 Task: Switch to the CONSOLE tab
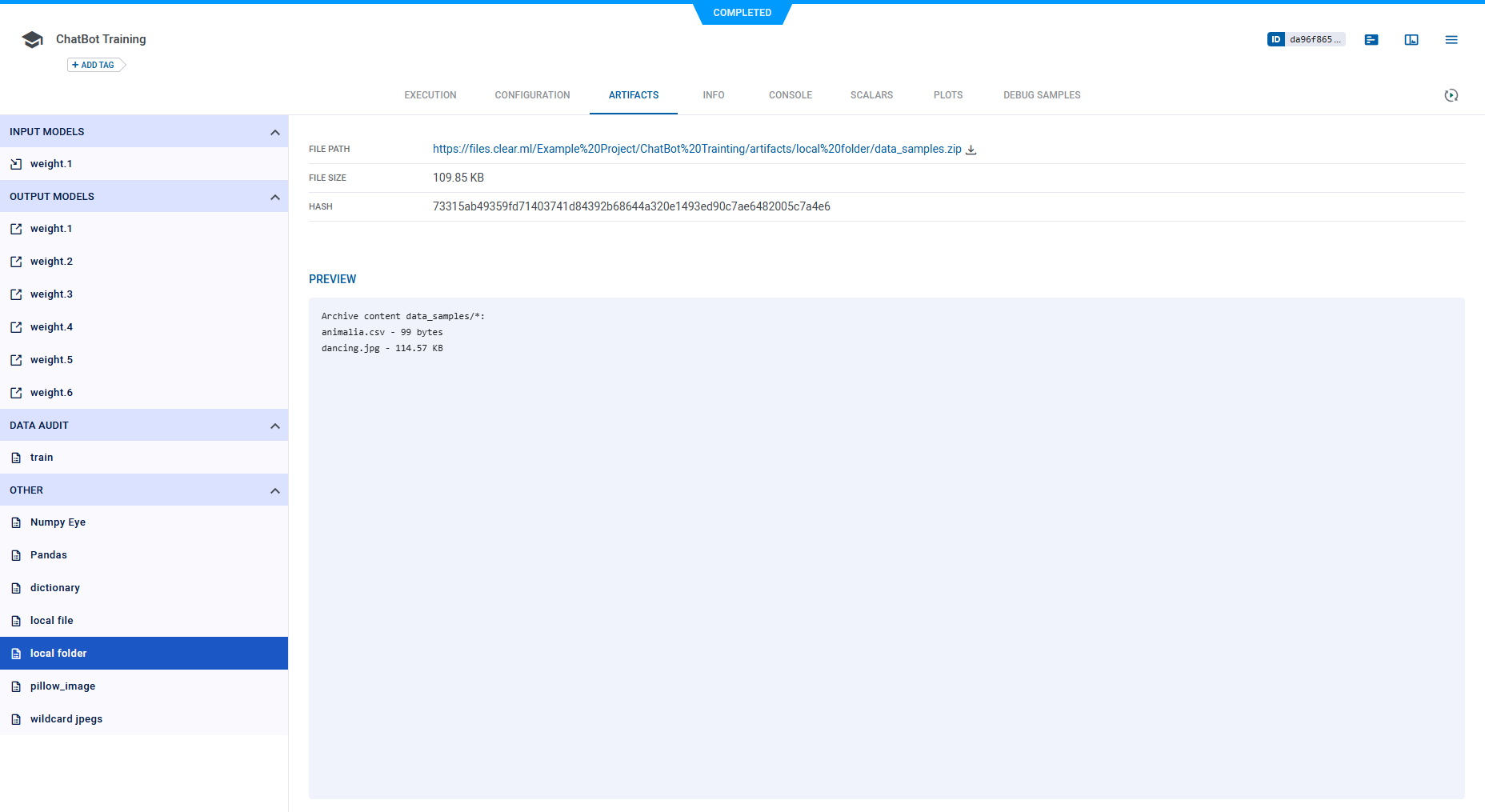click(x=790, y=94)
